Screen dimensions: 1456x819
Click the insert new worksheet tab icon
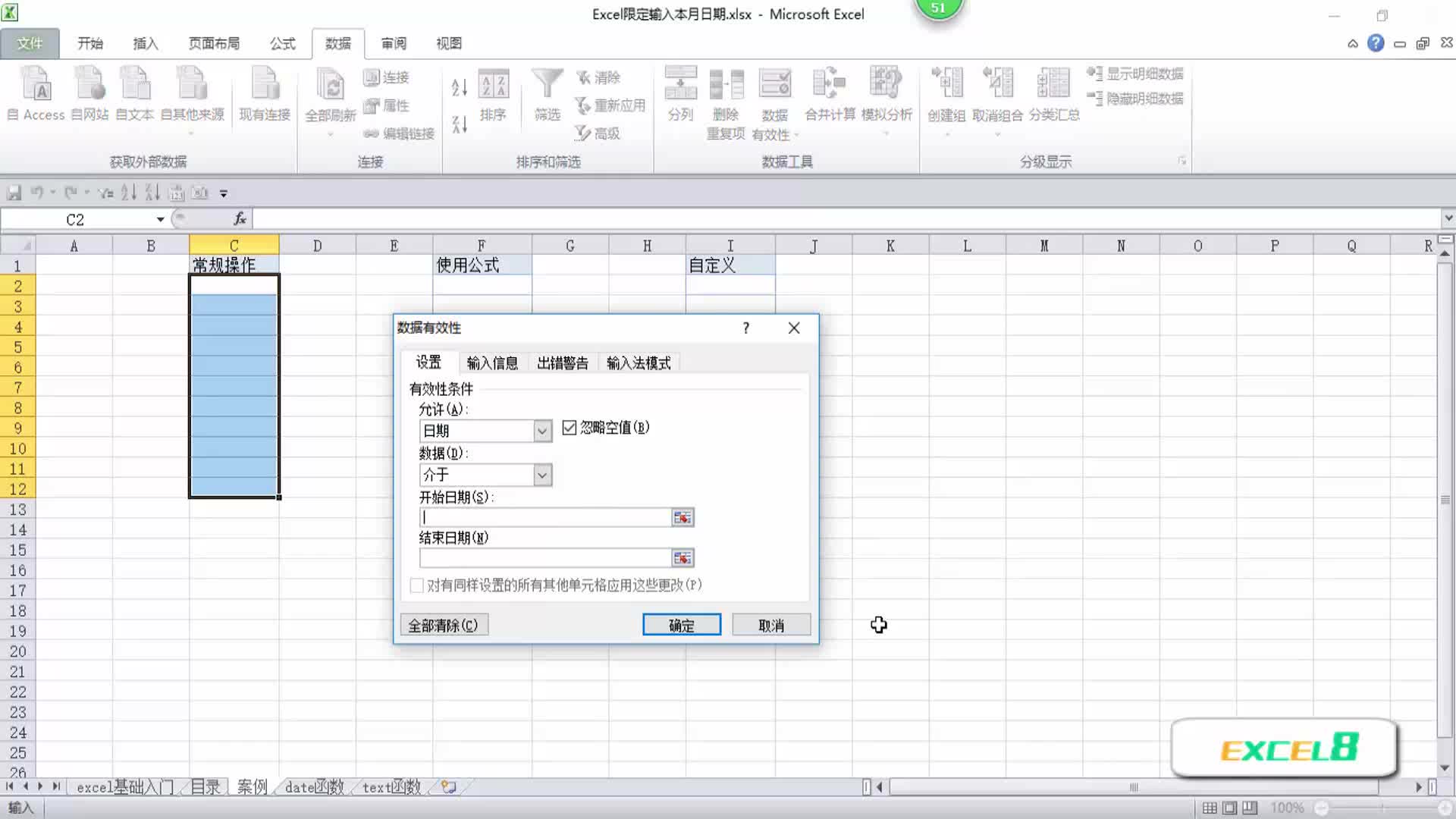tap(449, 787)
